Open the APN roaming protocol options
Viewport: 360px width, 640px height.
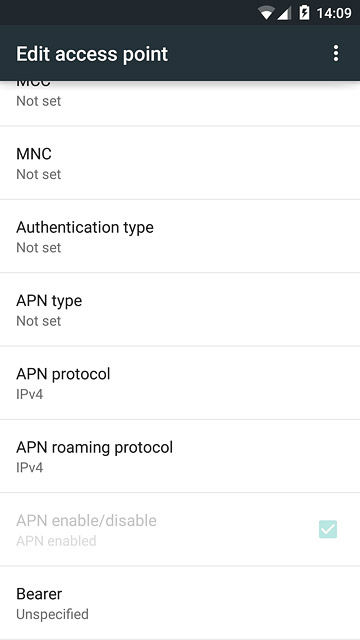point(180,456)
